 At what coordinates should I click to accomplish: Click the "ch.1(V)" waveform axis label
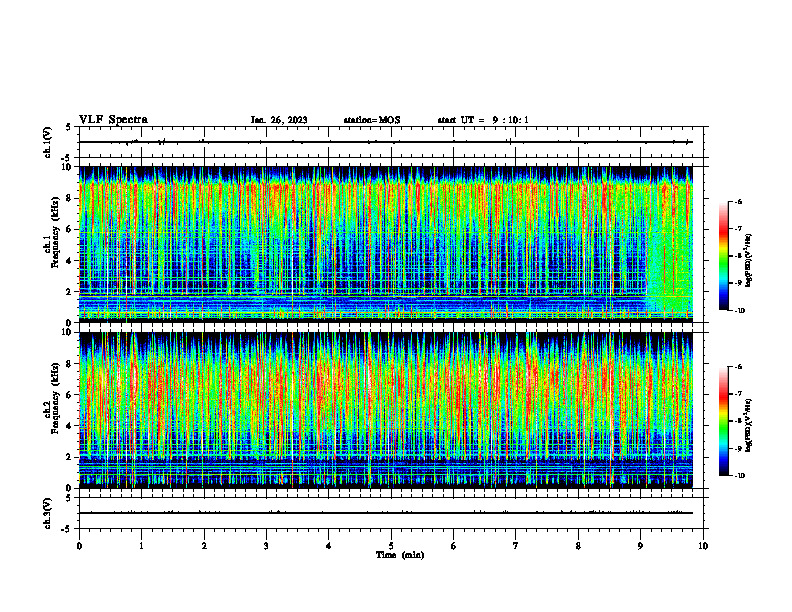point(47,142)
